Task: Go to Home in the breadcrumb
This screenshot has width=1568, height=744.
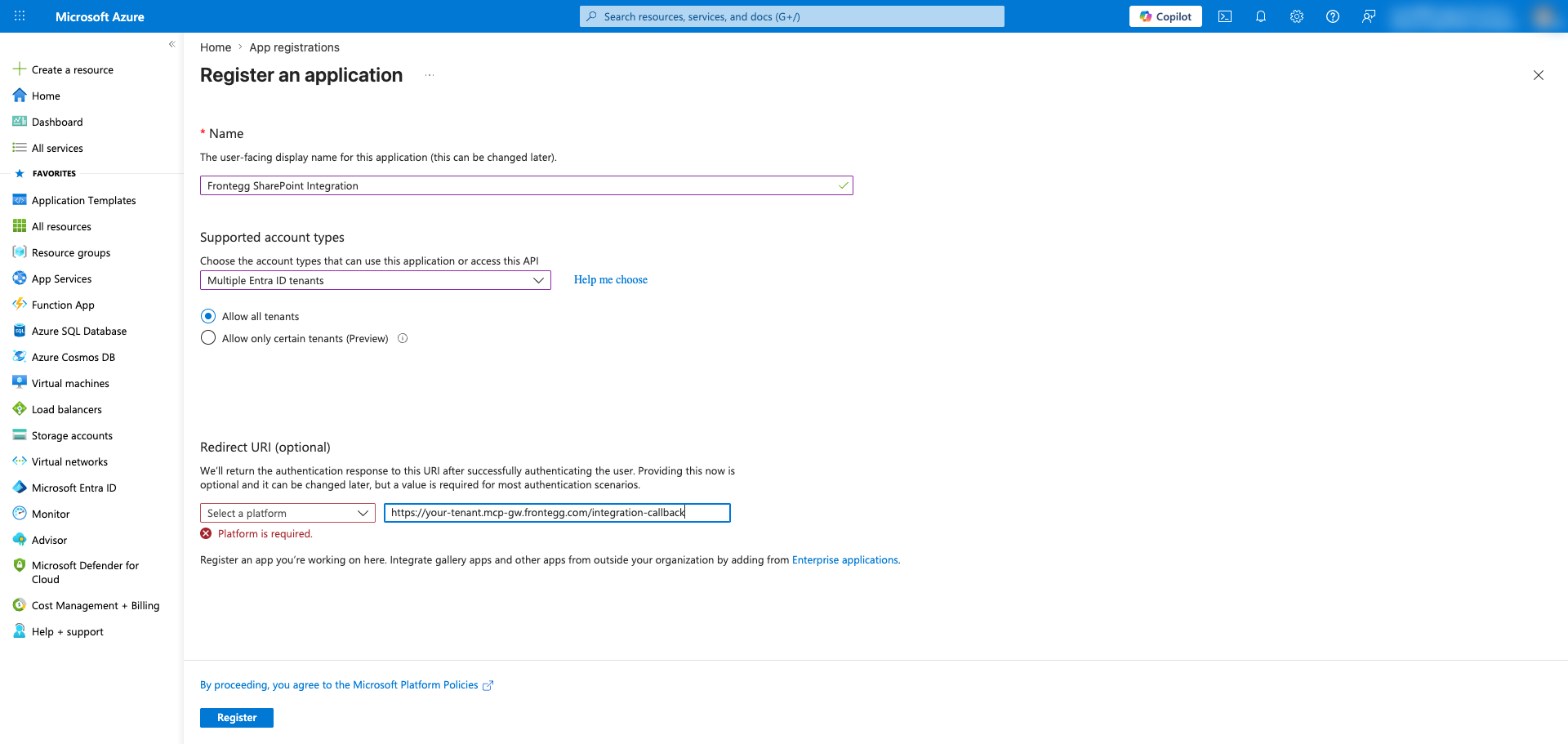Action: tap(216, 47)
